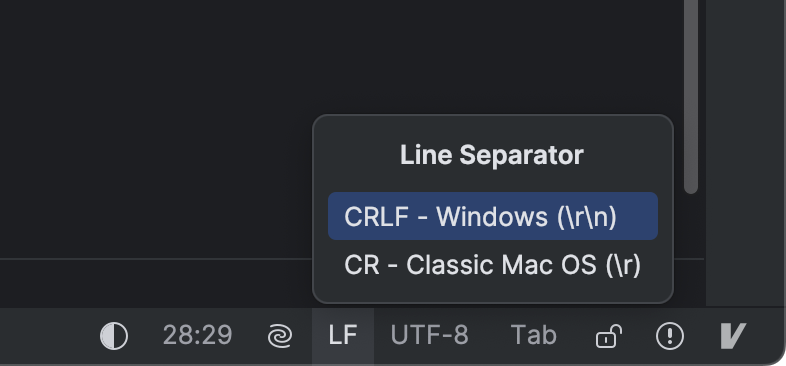Open problems via exclamation circle icon
The width and height of the screenshot is (786, 366).
pyautogui.click(x=670, y=336)
